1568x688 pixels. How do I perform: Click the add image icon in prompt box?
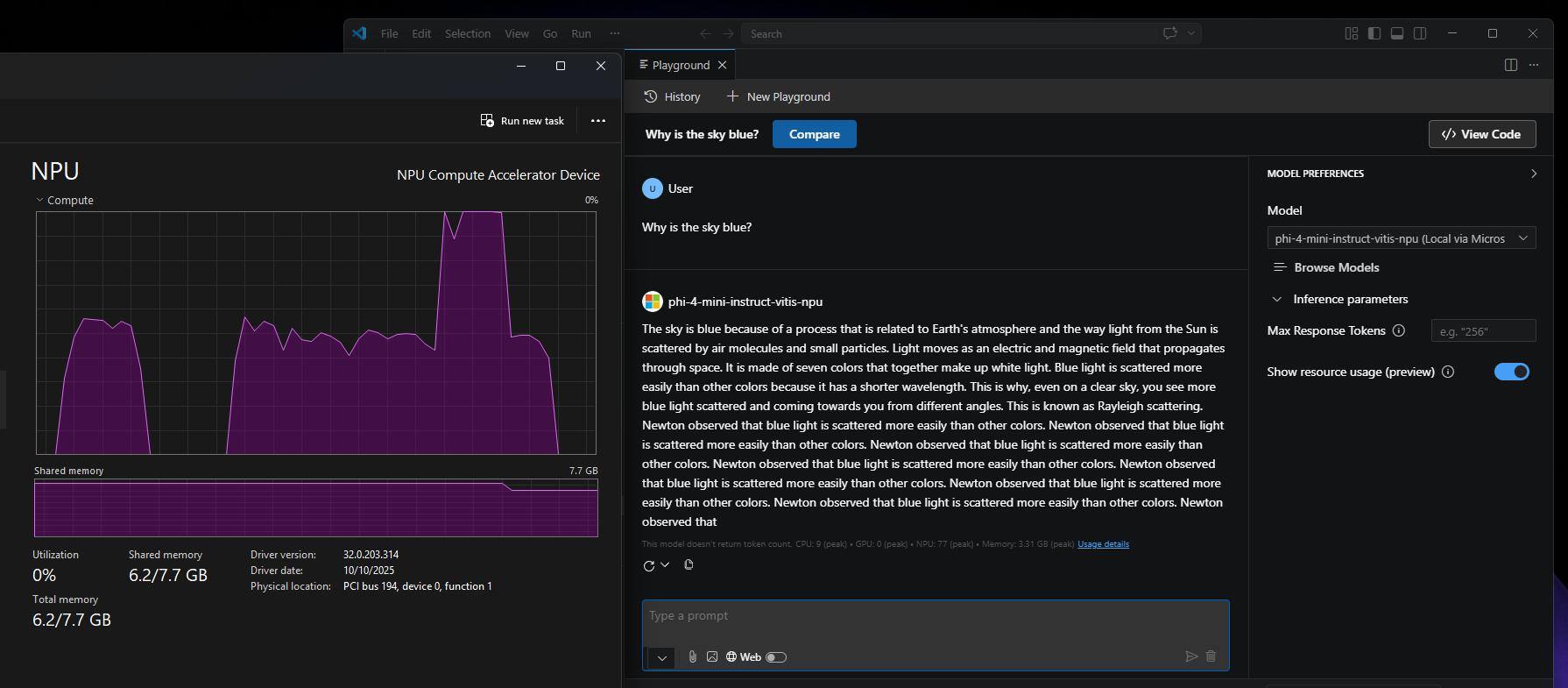tap(712, 656)
